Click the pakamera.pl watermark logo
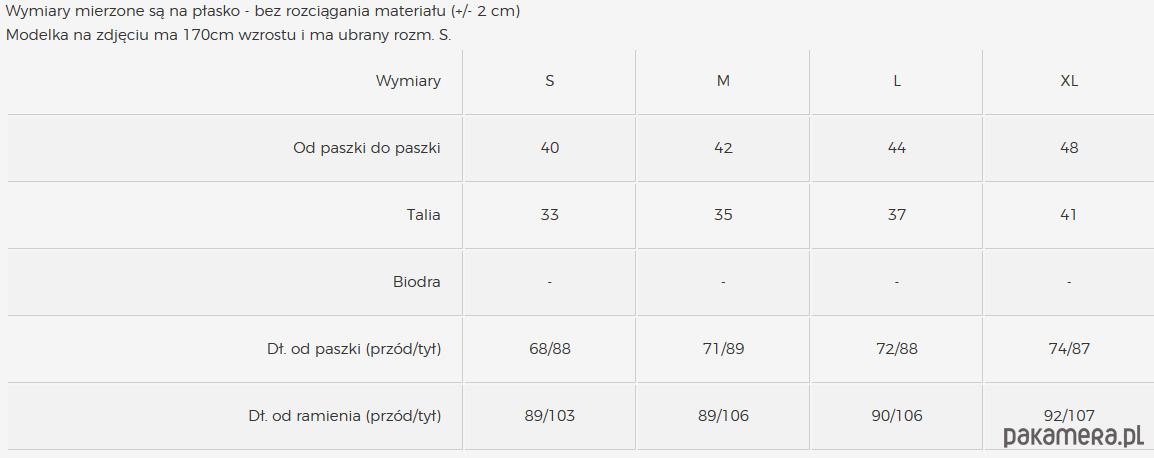Viewport: 1154px width, 458px height. (1074, 436)
